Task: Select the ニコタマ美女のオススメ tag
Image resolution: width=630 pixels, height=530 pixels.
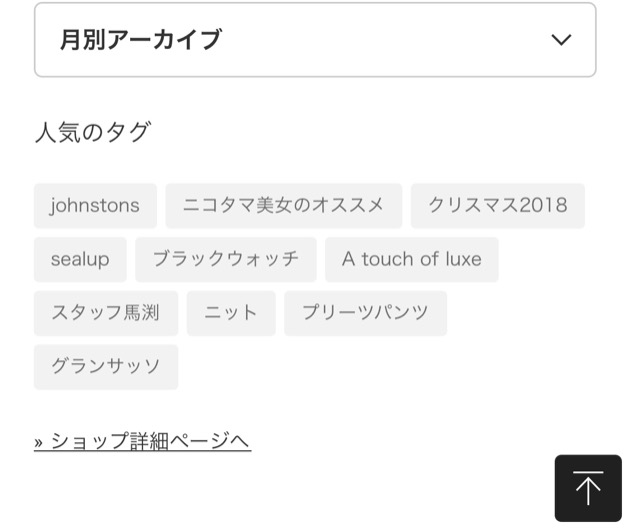Action: [284, 206]
